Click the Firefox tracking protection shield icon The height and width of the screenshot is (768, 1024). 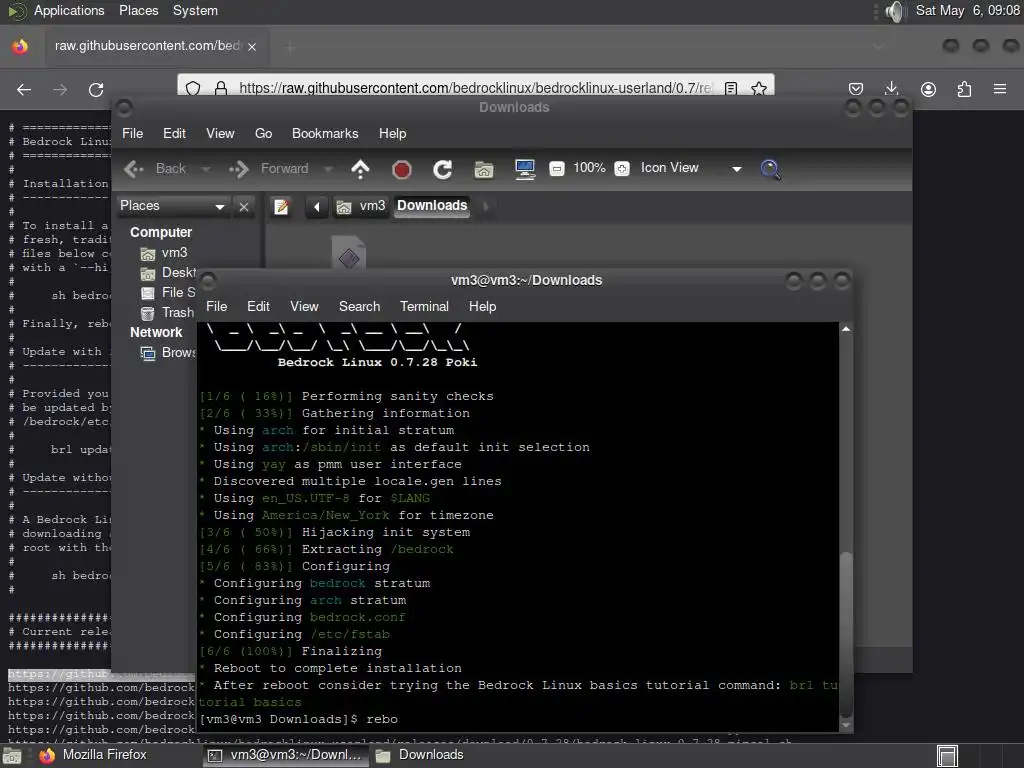point(193,88)
